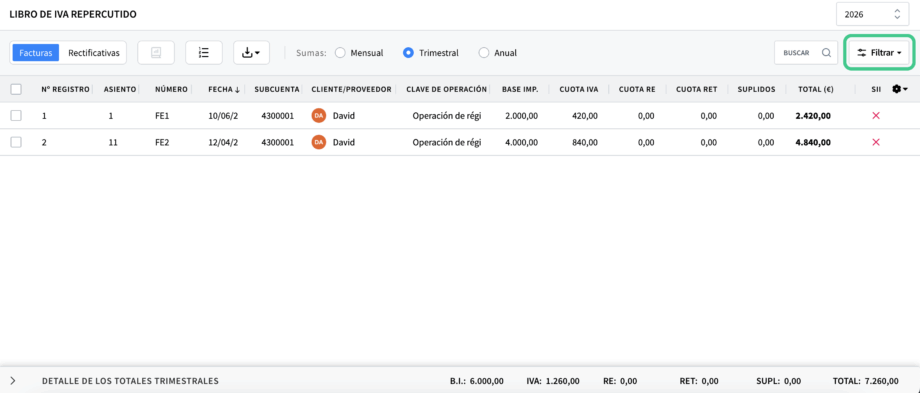Open the column settings gear icon
Viewport: 920px width, 393px height.
point(899,89)
